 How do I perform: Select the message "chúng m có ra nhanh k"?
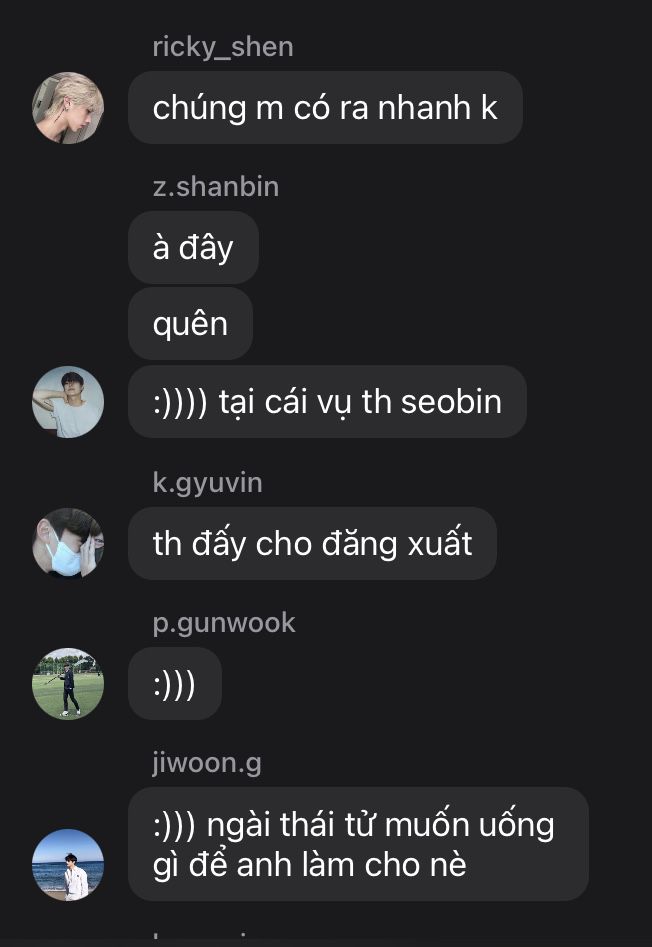click(325, 108)
